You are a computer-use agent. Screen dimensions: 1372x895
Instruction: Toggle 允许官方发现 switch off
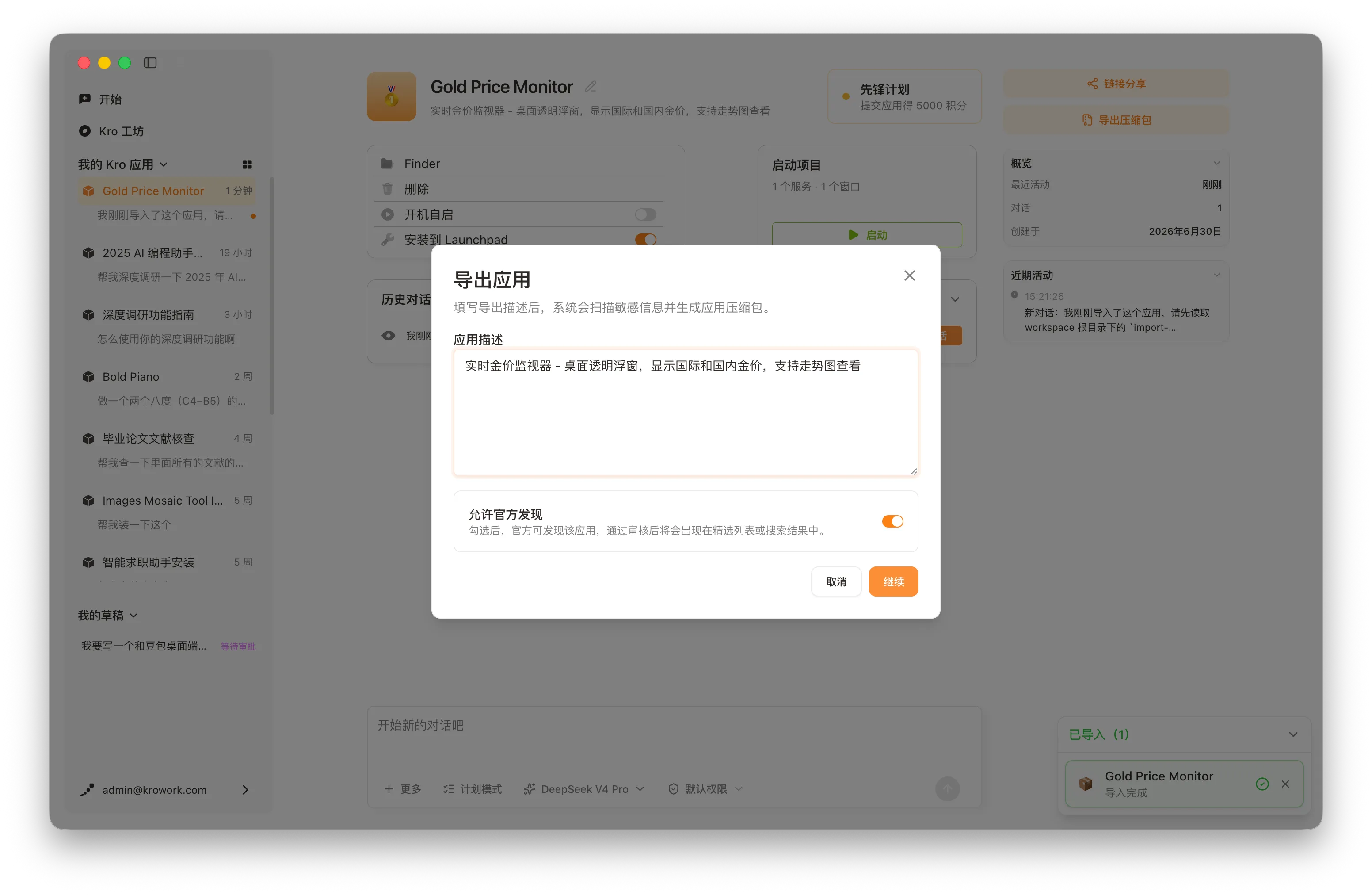[892, 521]
